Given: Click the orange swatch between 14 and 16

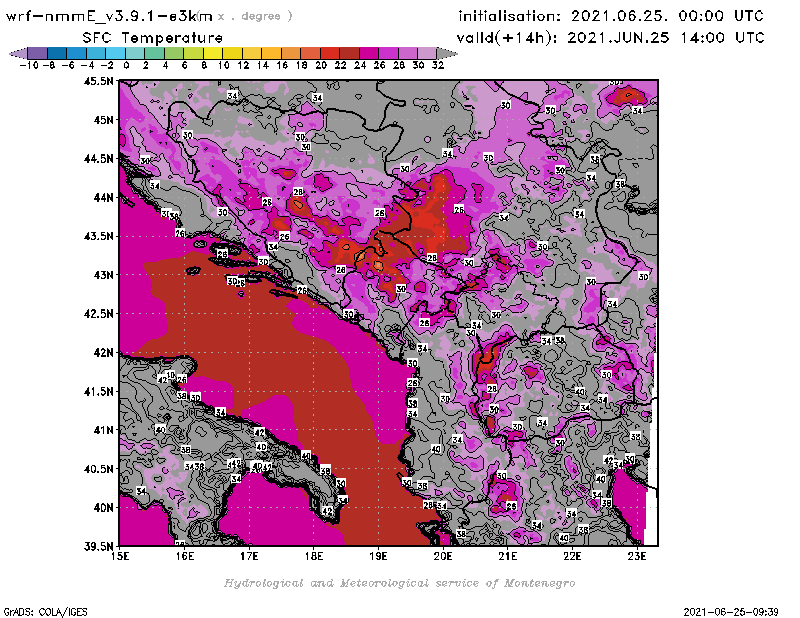Looking at the screenshot, I should pyautogui.click(x=271, y=53).
